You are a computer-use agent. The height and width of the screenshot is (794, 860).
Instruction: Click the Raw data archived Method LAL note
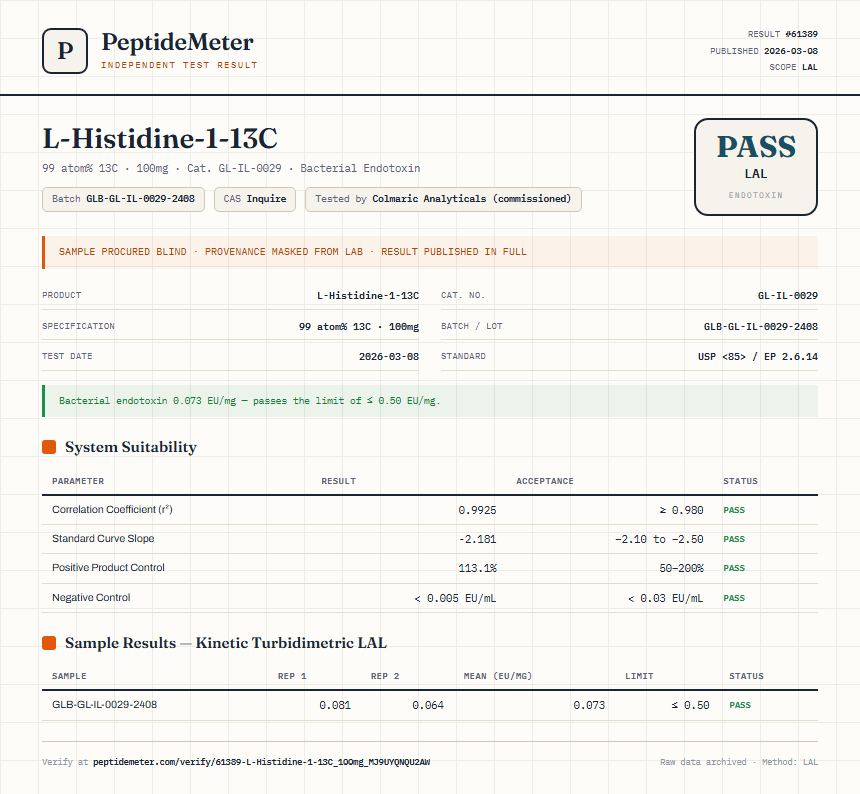pos(739,762)
